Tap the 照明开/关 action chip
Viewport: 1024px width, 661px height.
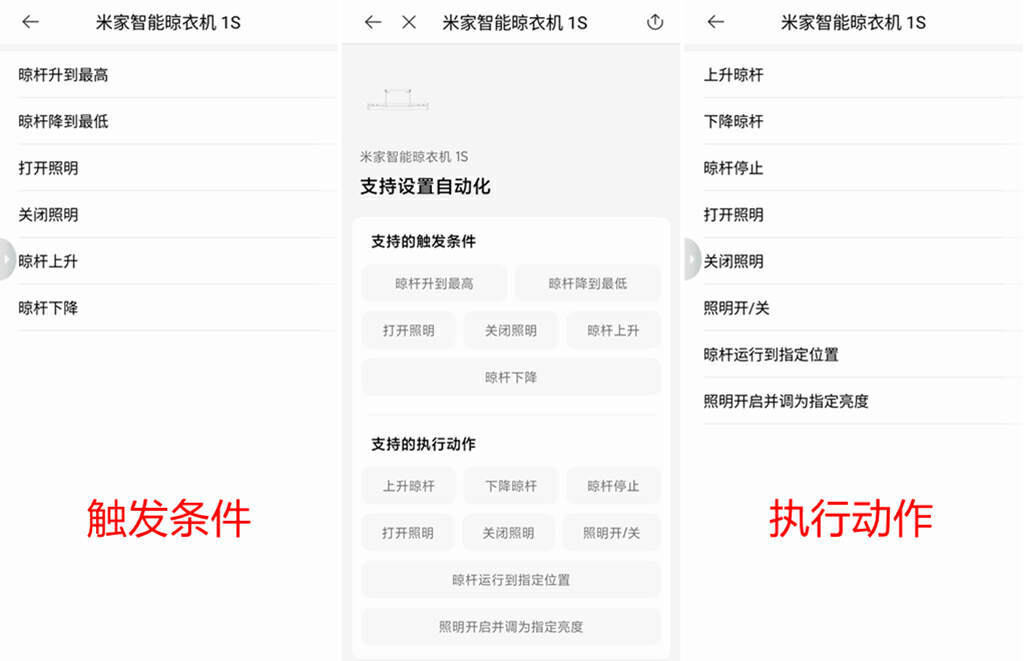612,533
